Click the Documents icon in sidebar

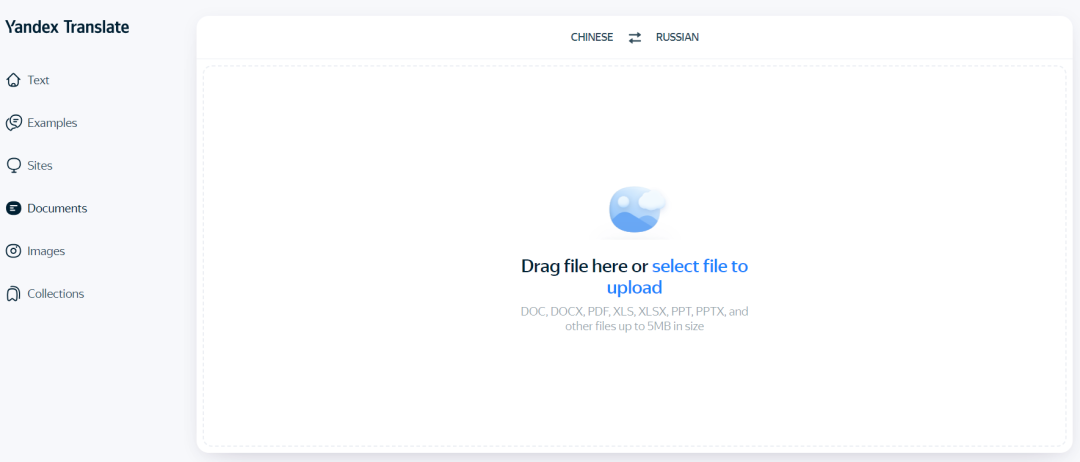pyautogui.click(x=13, y=209)
